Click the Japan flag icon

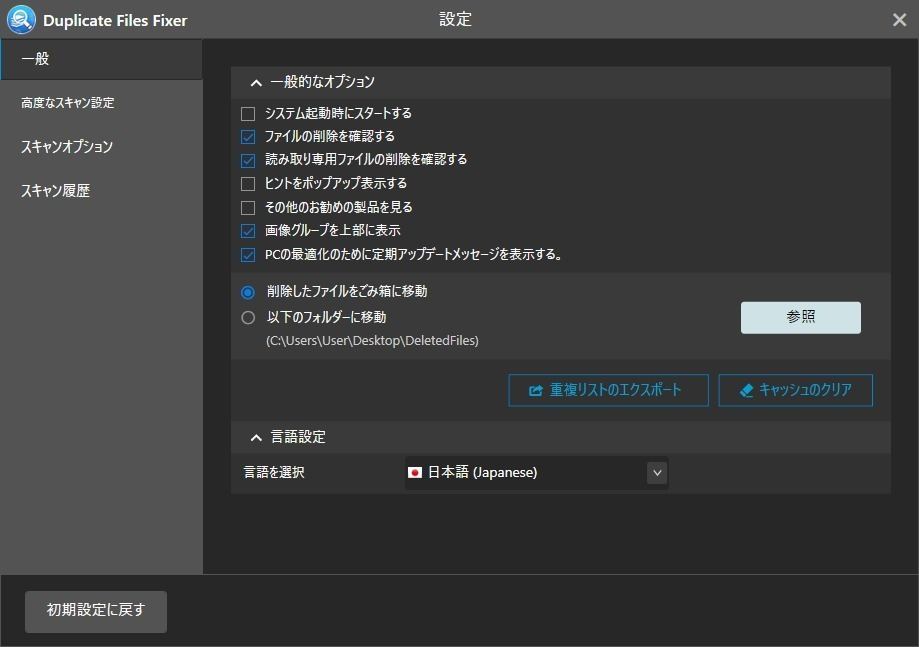click(414, 472)
